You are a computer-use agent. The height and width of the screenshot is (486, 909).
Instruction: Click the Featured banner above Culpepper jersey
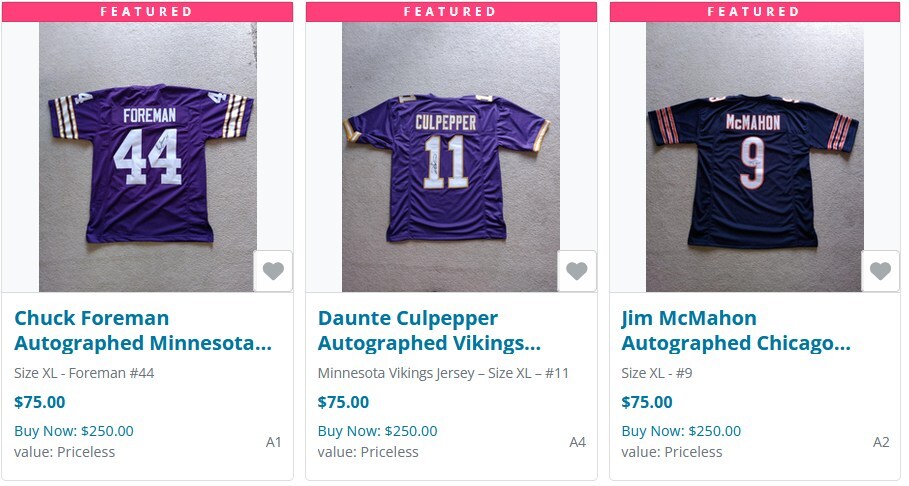point(450,12)
